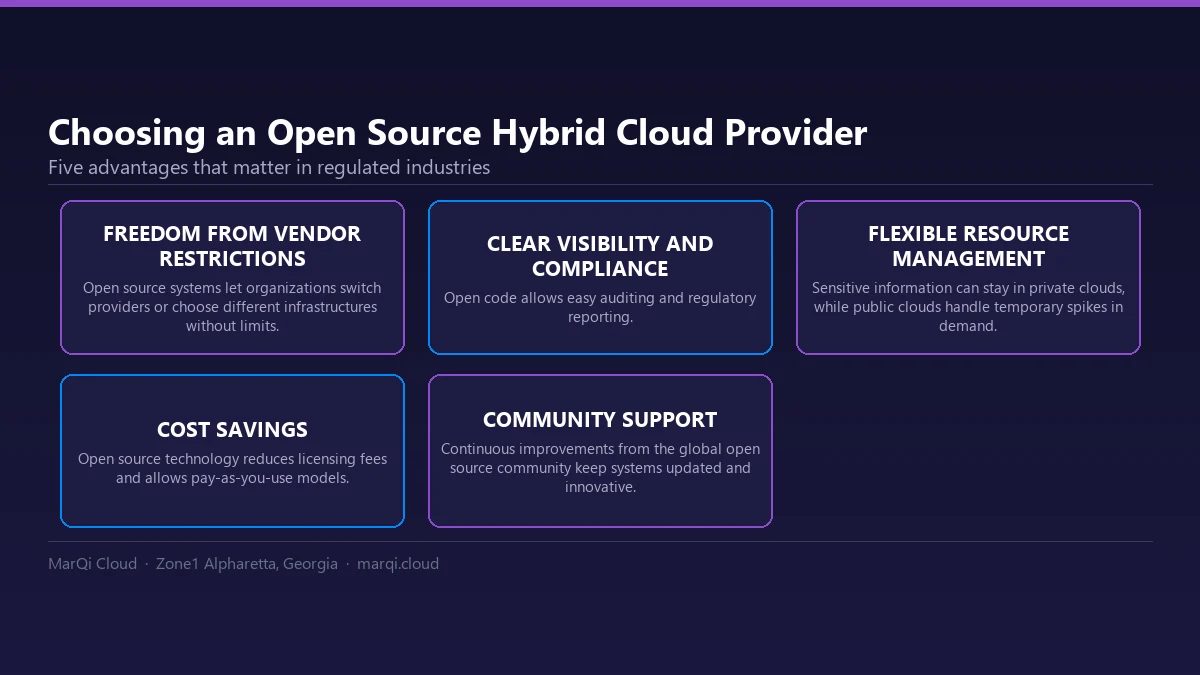The image size is (1200, 675).
Task: Select the text "Continuous improvements from the global open source community"
Action: (x=600, y=459)
